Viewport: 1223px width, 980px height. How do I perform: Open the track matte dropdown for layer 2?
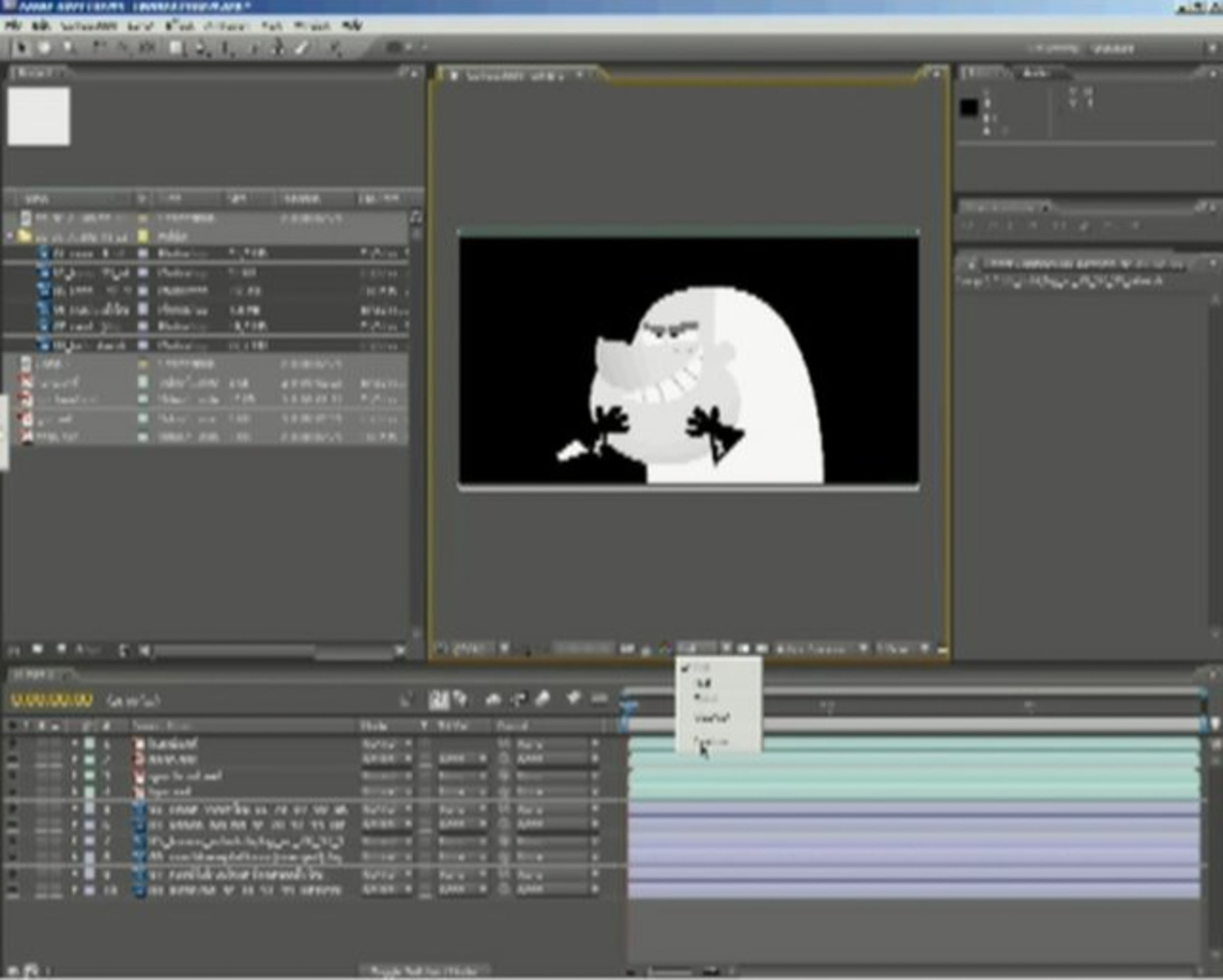(x=462, y=759)
